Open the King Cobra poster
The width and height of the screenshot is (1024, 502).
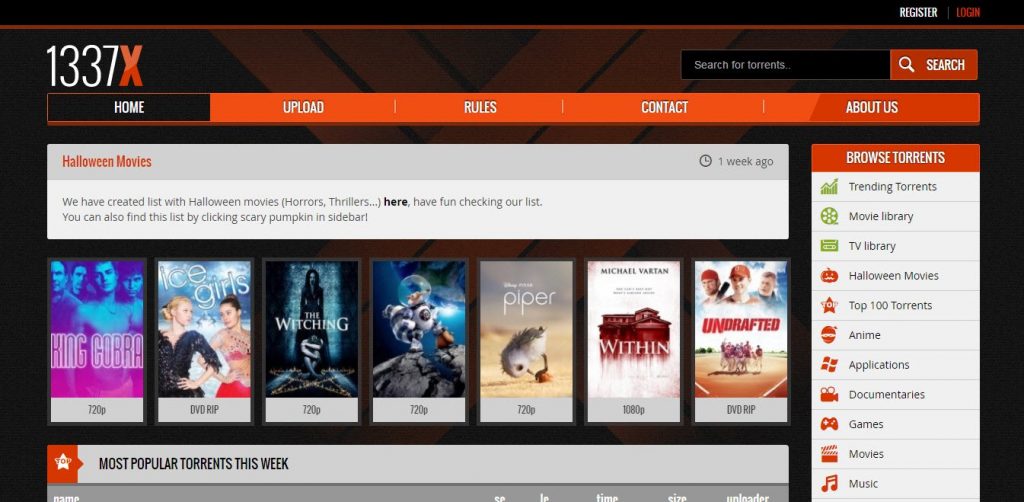pyautogui.click(x=97, y=329)
